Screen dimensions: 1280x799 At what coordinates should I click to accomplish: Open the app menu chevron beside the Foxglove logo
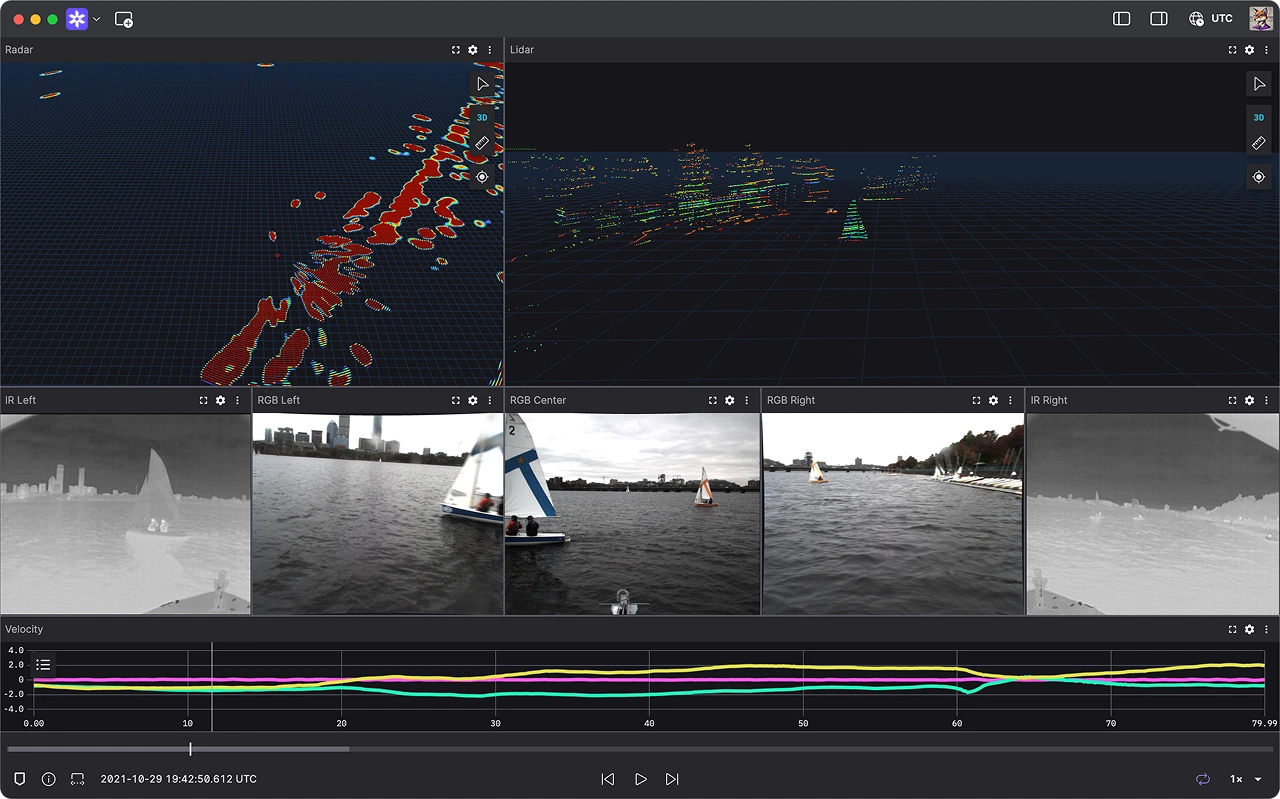coord(97,18)
